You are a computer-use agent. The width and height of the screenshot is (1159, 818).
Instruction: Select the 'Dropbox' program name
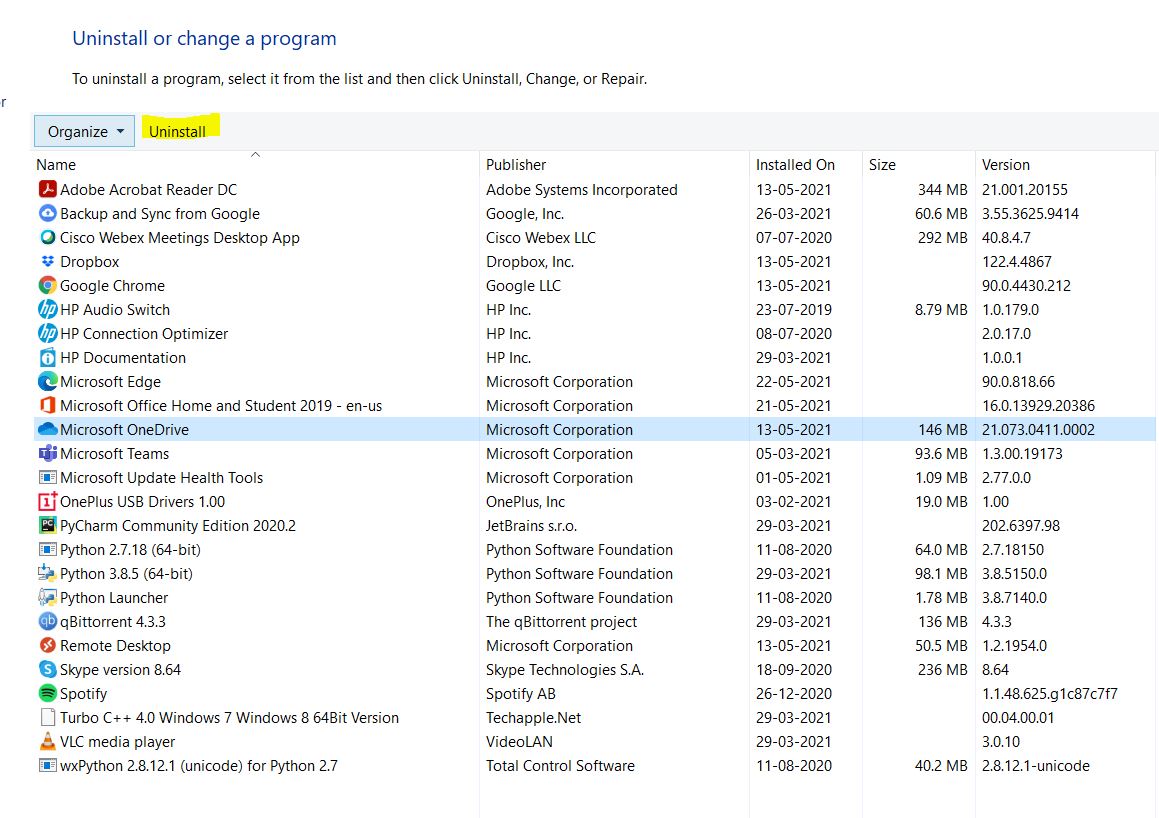(89, 262)
